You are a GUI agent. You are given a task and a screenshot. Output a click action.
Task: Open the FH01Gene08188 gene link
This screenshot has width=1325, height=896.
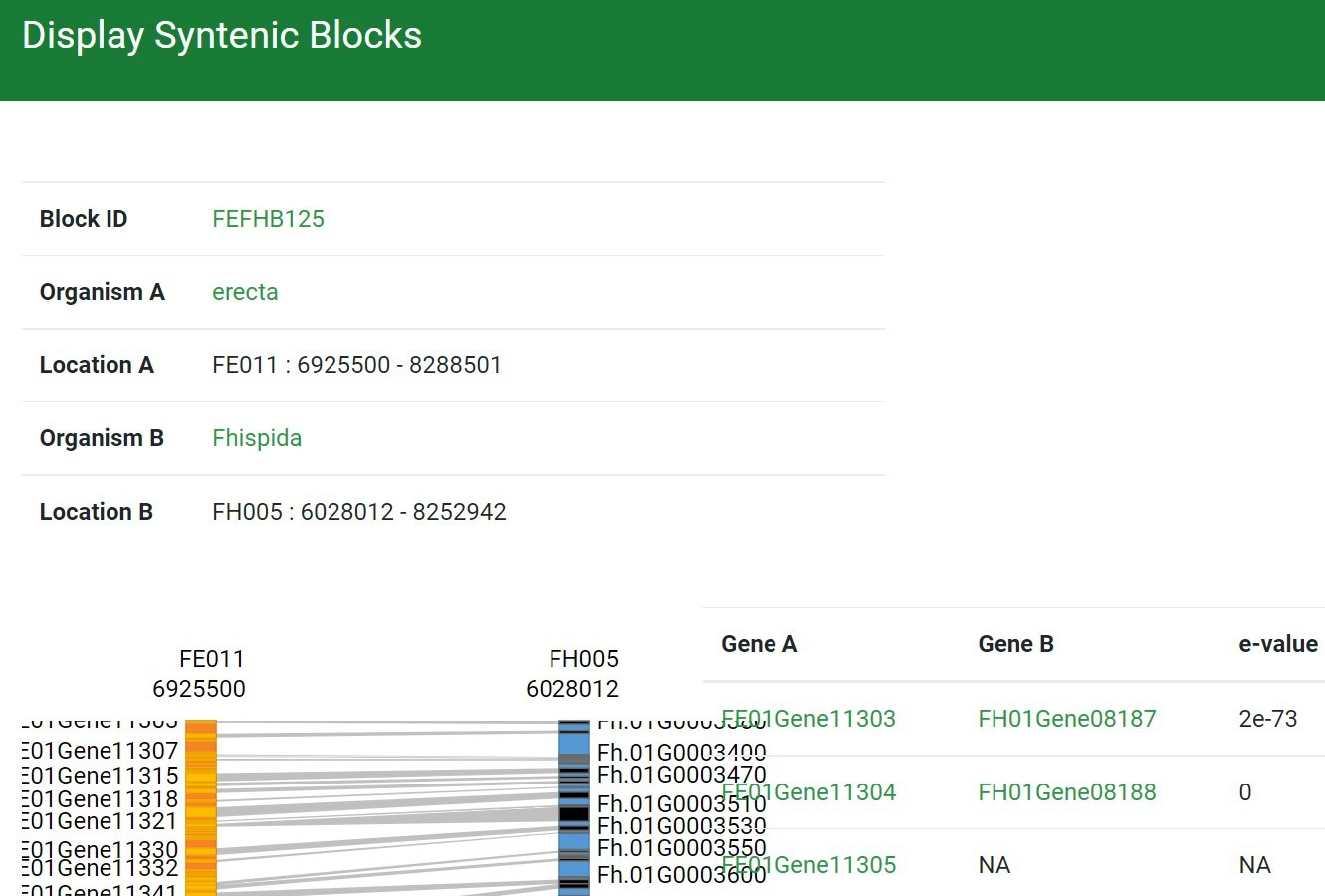(x=1067, y=792)
